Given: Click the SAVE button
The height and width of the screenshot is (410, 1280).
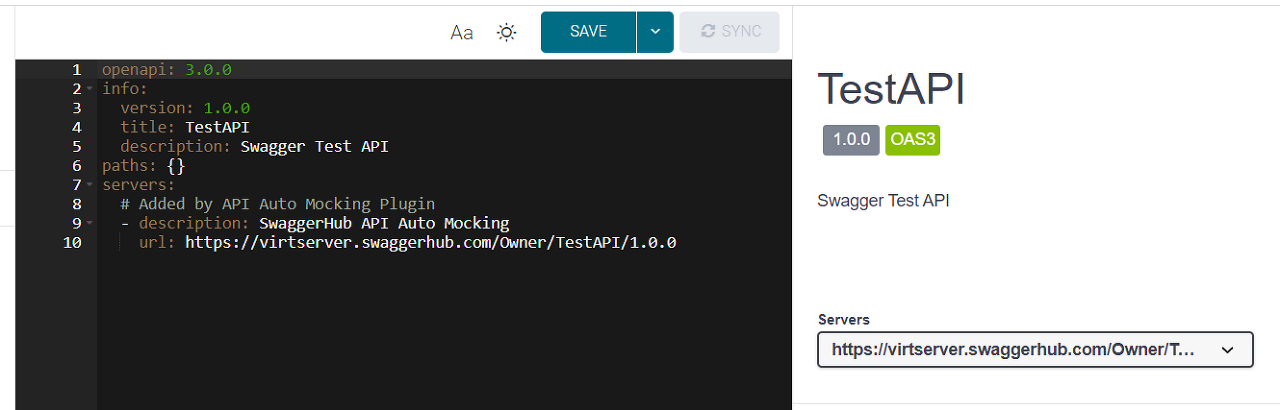Looking at the screenshot, I should tap(588, 32).
